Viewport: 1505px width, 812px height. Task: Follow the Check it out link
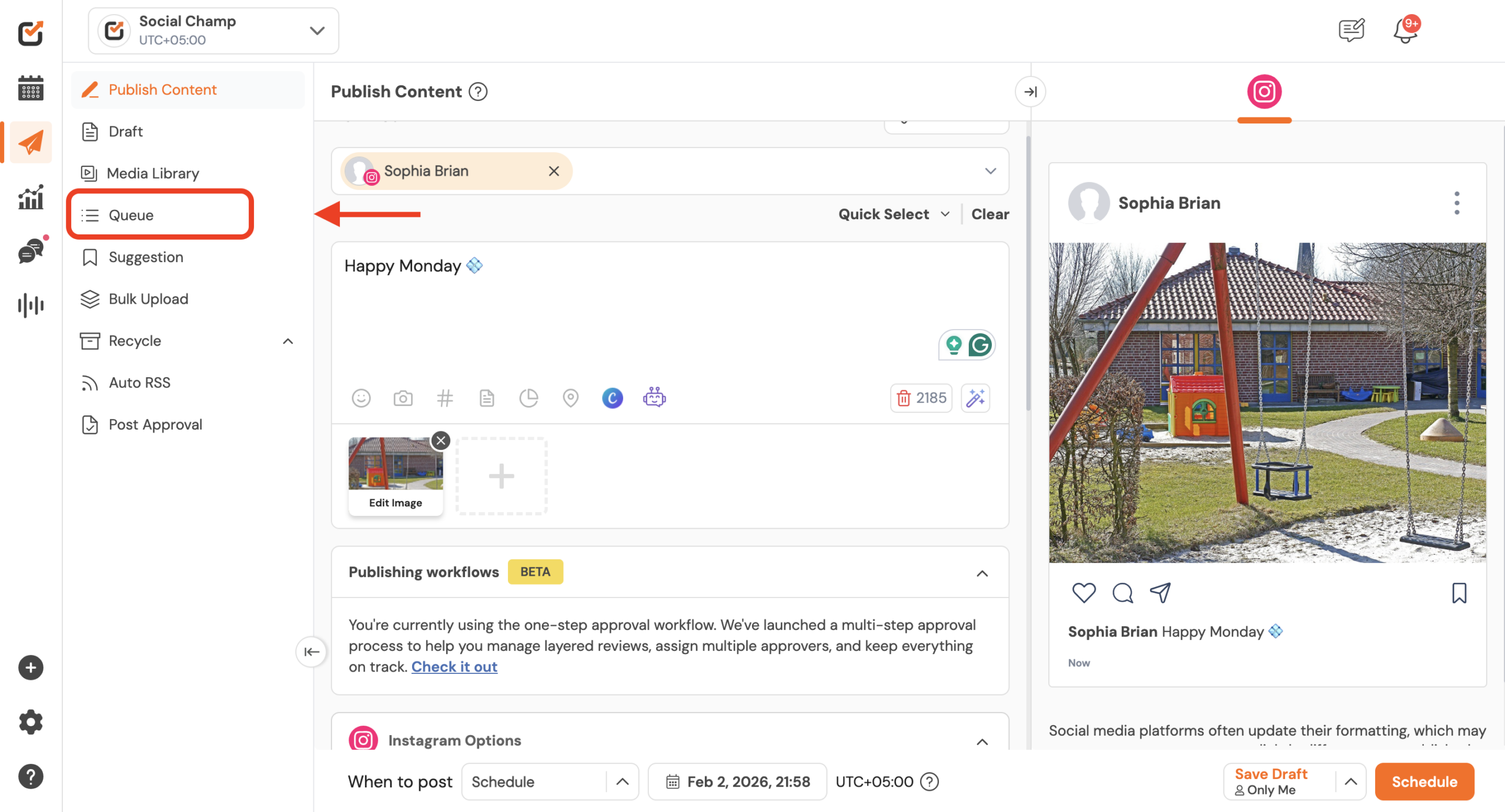[454, 667]
